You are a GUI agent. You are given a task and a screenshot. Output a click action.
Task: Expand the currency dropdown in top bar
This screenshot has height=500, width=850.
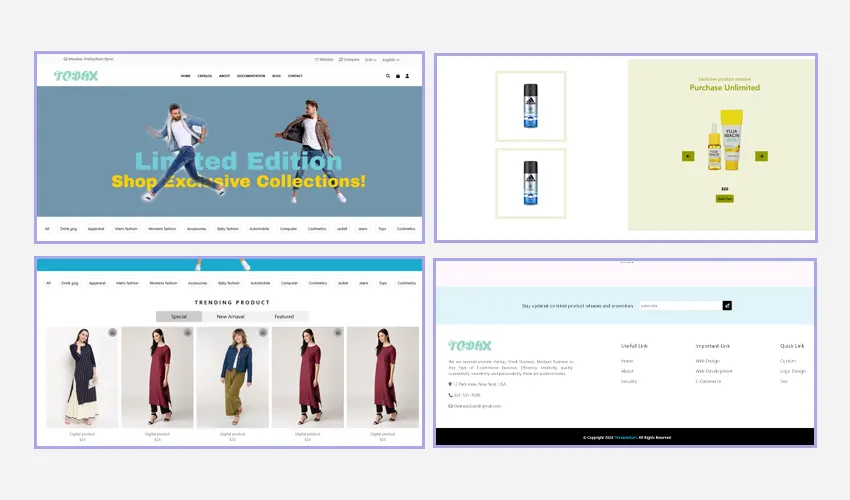[370, 60]
